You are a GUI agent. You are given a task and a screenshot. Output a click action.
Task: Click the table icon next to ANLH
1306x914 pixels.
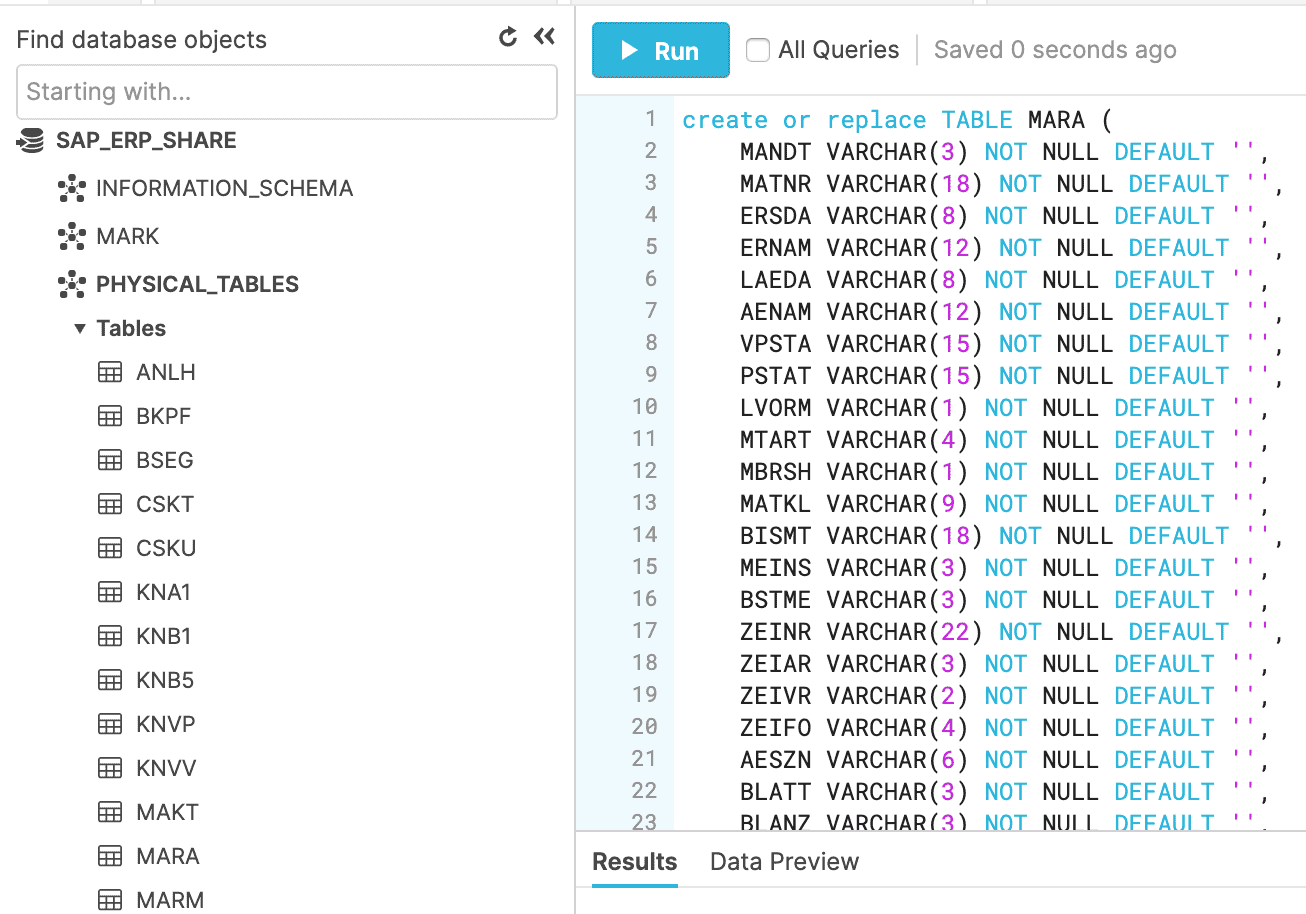110,373
